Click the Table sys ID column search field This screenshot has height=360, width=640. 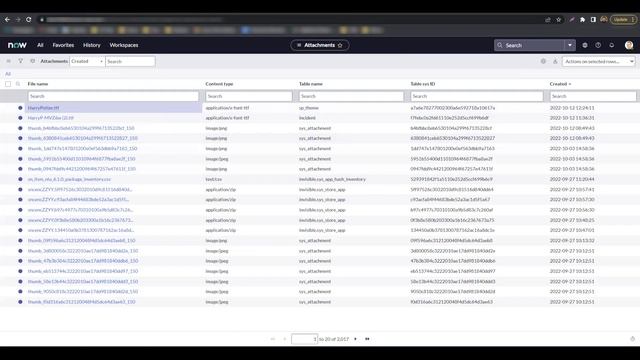pyautogui.click(x=477, y=96)
